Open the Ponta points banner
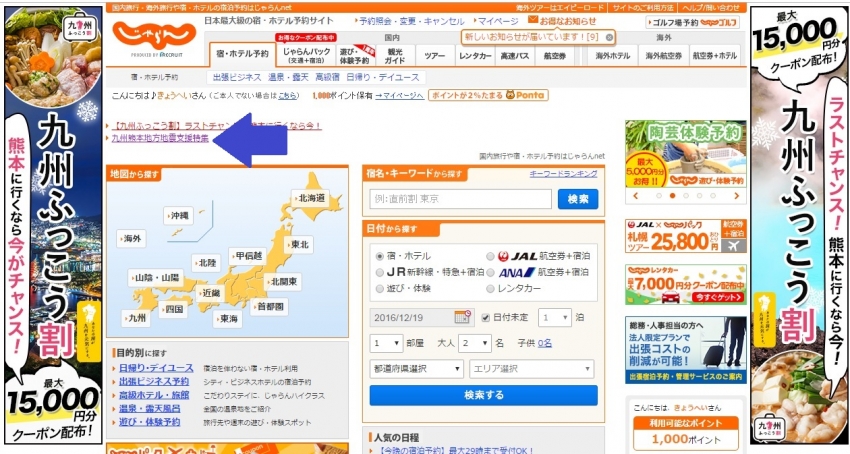This screenshot has width=850, height=454. pos(488,95)
